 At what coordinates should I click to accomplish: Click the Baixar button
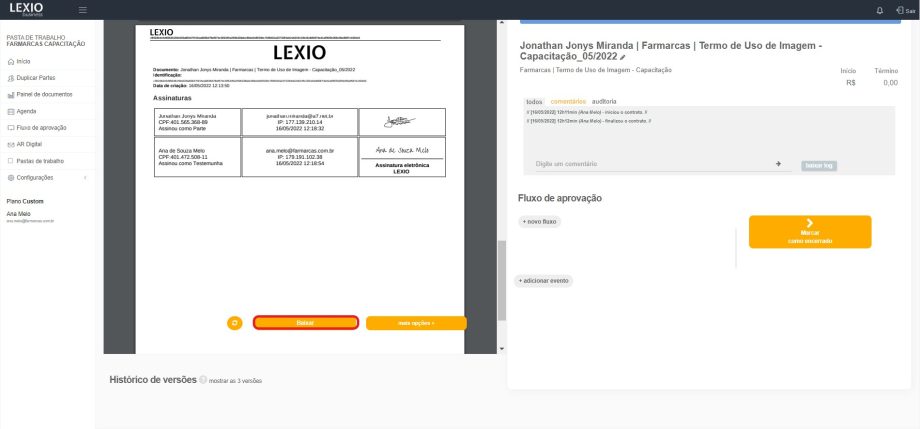click(305, 323)
